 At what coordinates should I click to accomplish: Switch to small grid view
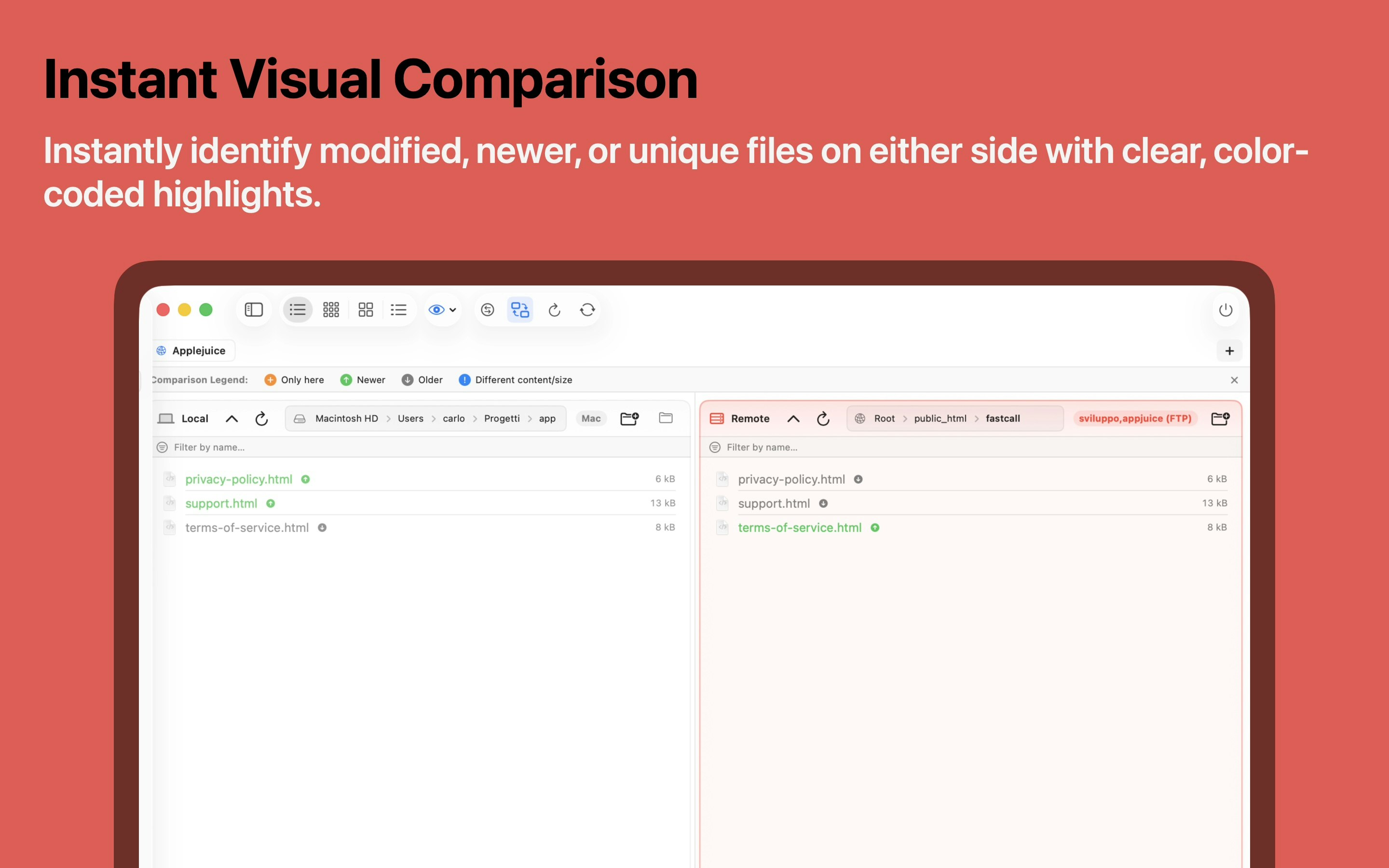[331, 310]
